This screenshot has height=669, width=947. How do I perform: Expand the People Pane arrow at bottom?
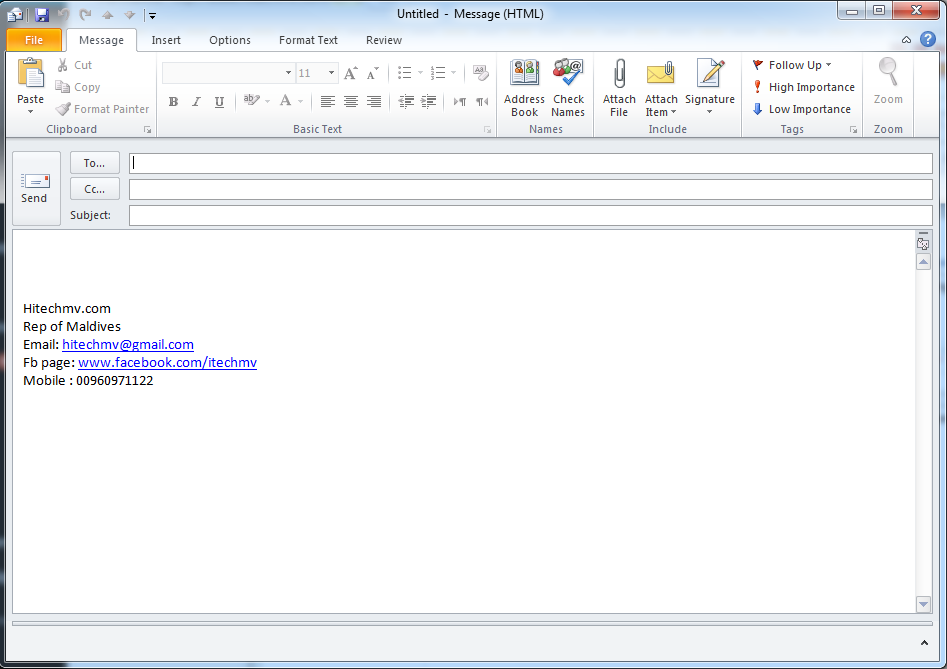924,643
